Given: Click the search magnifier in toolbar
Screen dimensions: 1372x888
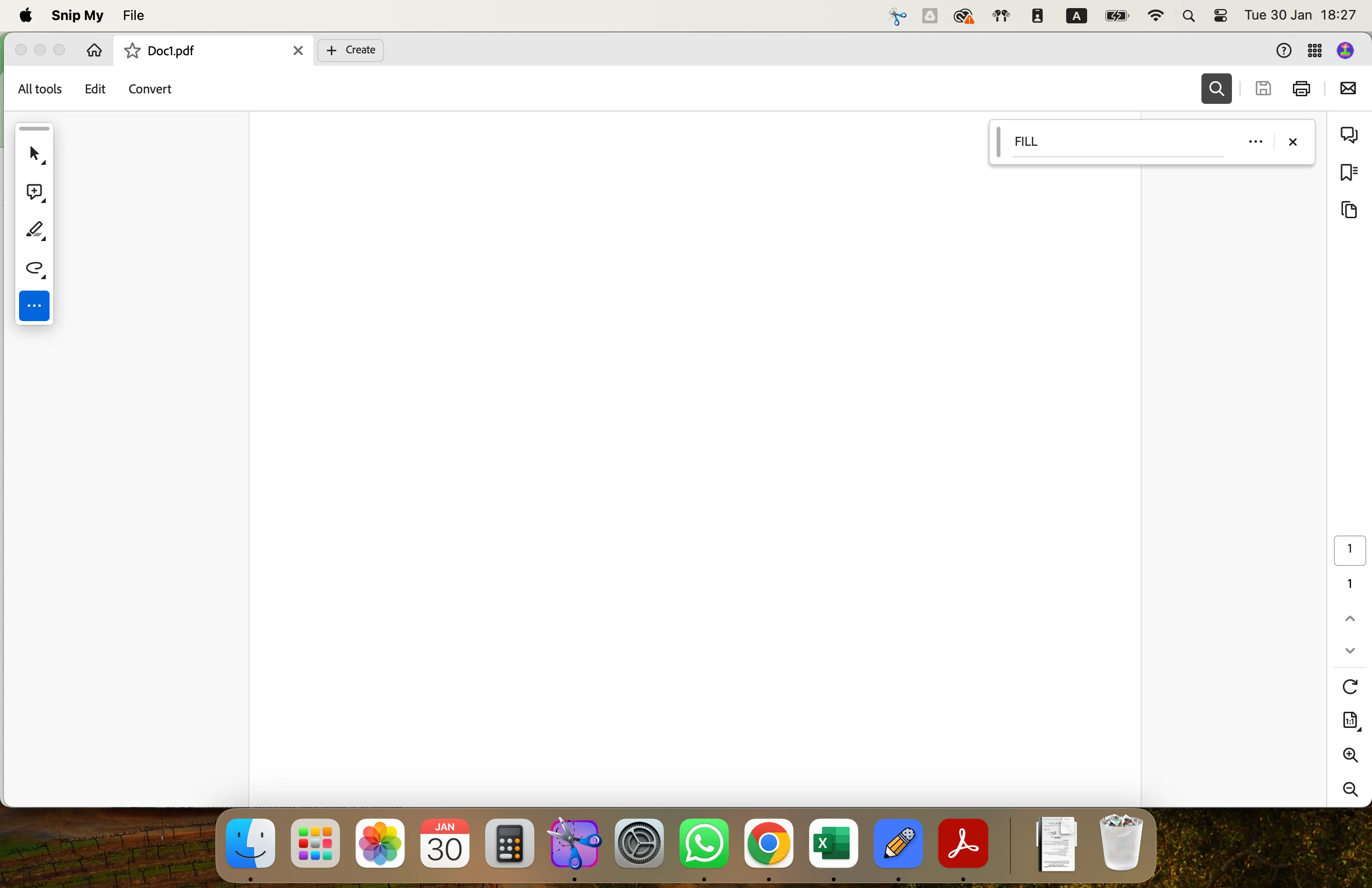Looking at the screenshot, I should tap(1216, 89).
